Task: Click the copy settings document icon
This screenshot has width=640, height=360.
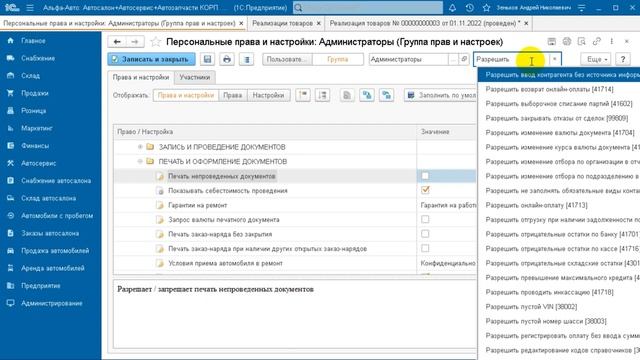Action: pyautogui.click(x=347, y=95)
